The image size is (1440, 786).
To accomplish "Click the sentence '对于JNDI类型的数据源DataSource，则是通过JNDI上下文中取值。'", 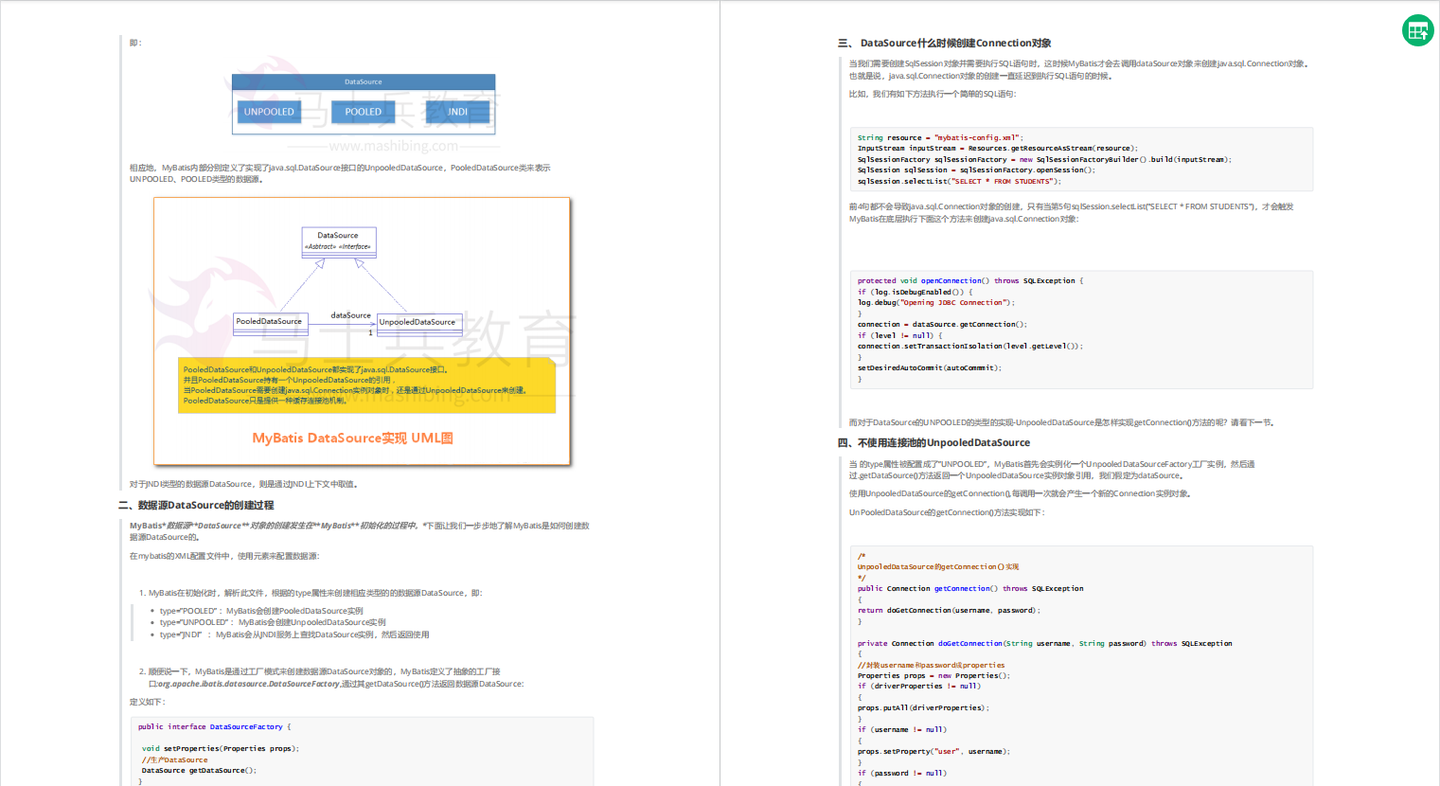I will click(x=243, y=484).
